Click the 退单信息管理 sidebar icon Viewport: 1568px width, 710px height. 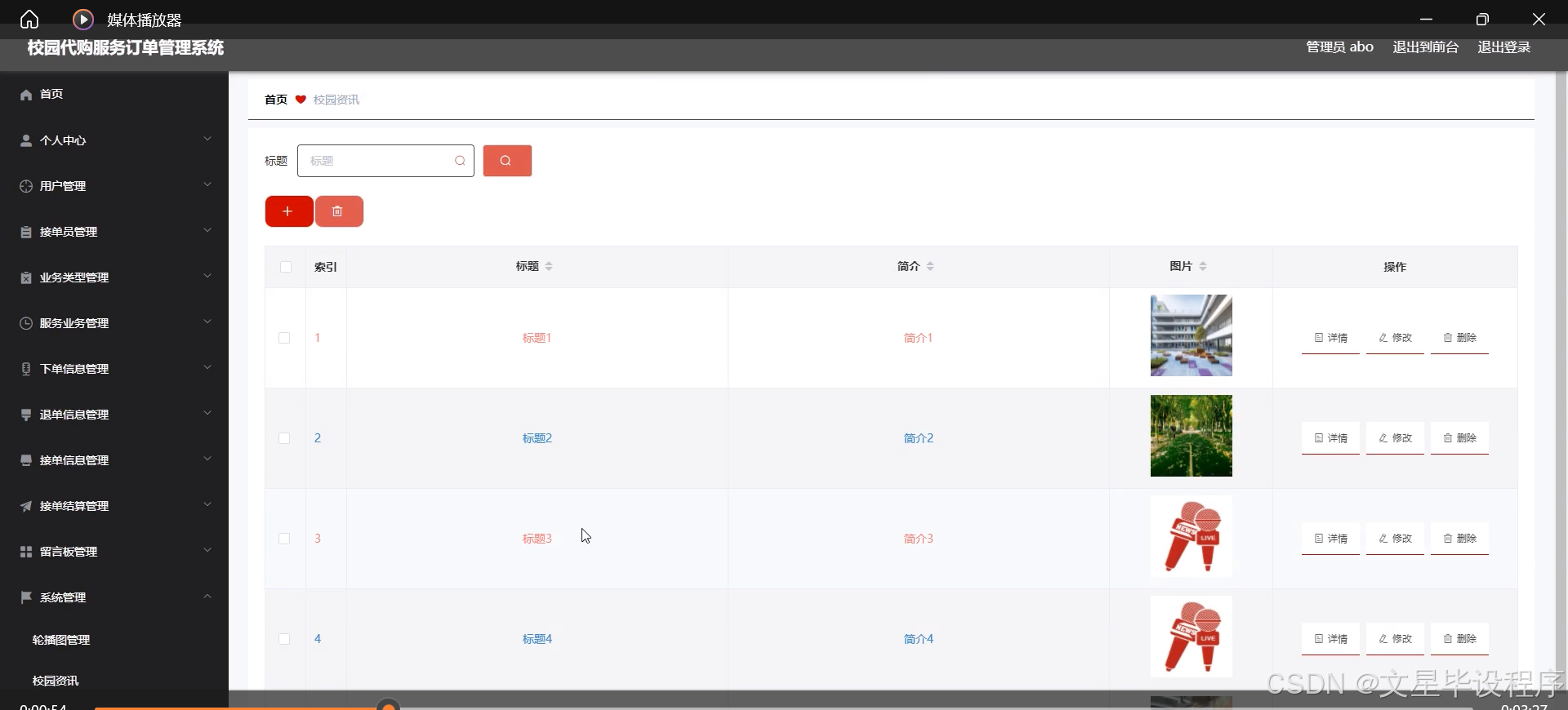tap(26, 415)
